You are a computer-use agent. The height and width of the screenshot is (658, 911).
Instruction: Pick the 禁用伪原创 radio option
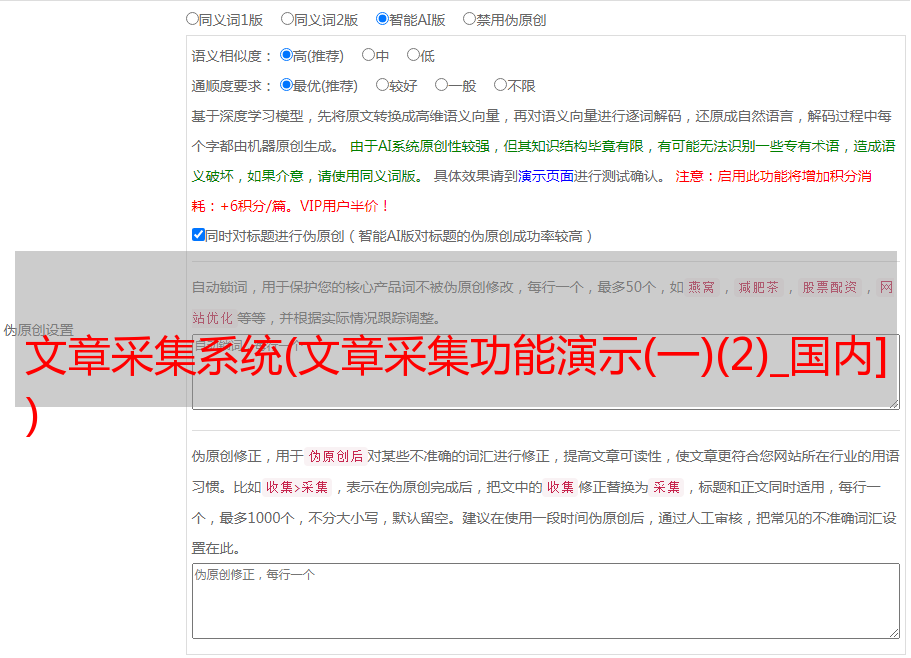(x=469, y=18)
